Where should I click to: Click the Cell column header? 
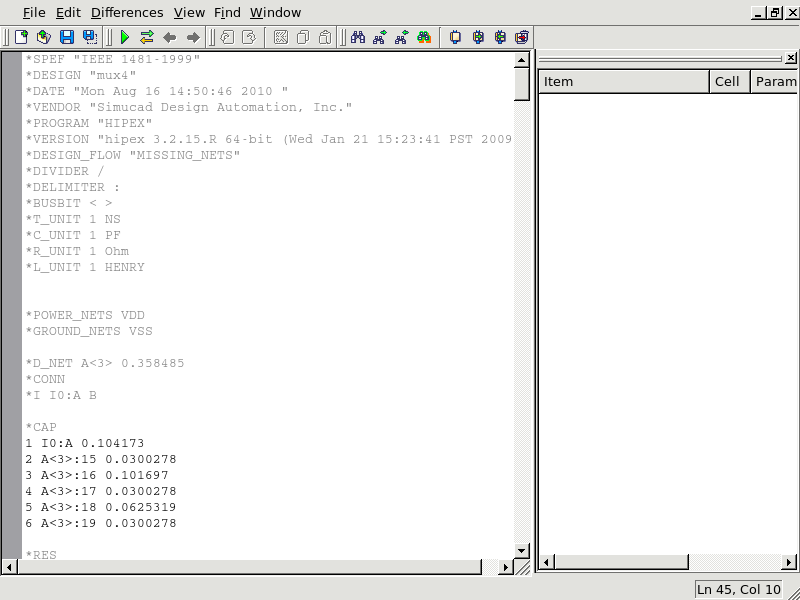coord(729,81)
